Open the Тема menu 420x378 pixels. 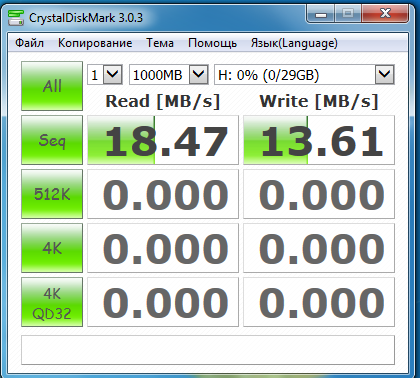160,43
